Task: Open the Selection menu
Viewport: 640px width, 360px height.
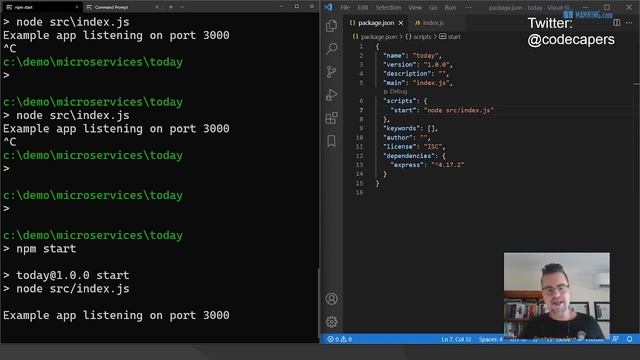Action: pos(388,7)
